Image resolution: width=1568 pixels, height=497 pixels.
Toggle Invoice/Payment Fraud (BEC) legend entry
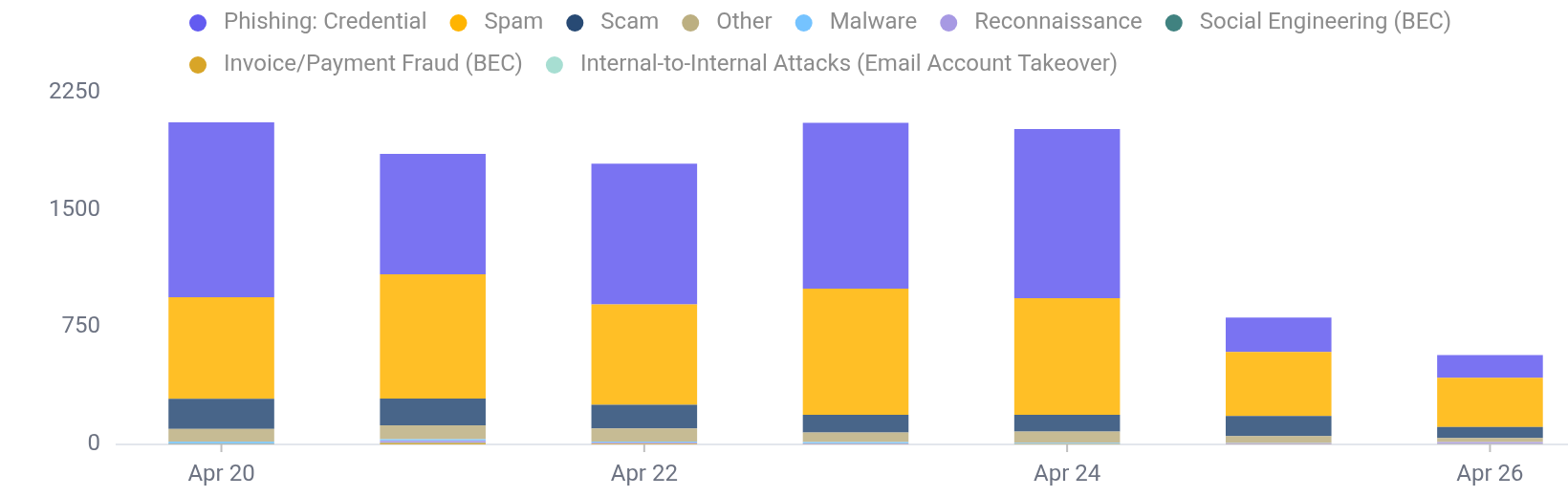tap(372, 63)
